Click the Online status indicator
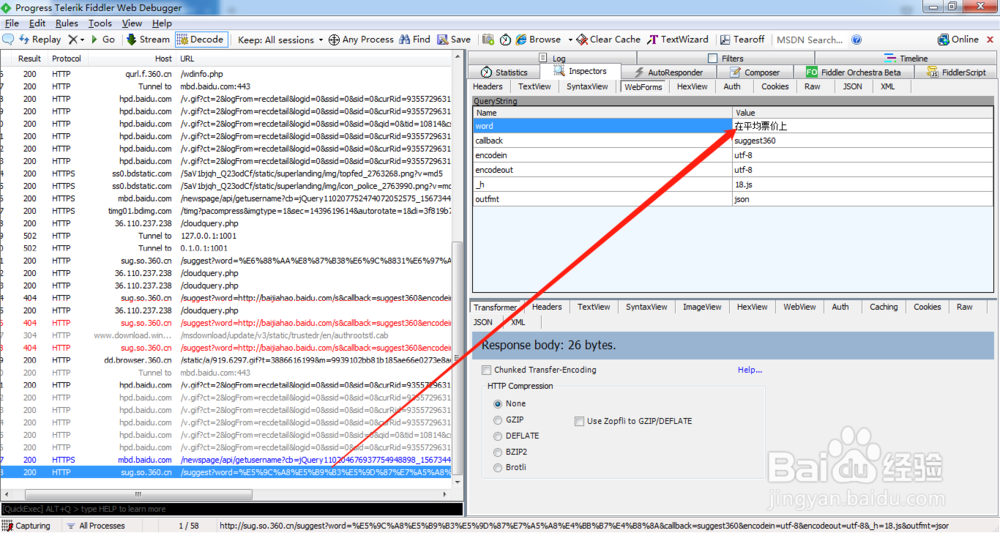The height and width of the screenshot is (533, 1000). pyautogui.click(x=958, y=40)
